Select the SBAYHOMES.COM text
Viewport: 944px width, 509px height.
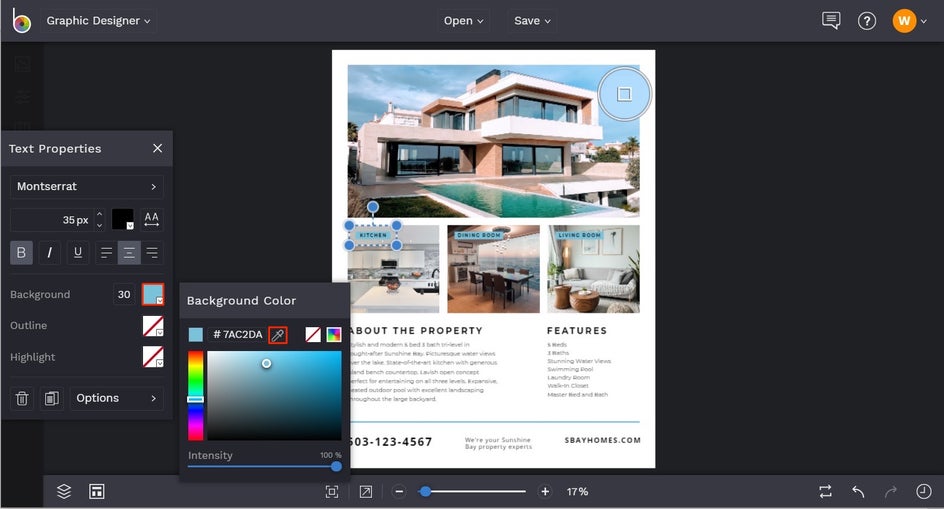(x=603, y=440)
